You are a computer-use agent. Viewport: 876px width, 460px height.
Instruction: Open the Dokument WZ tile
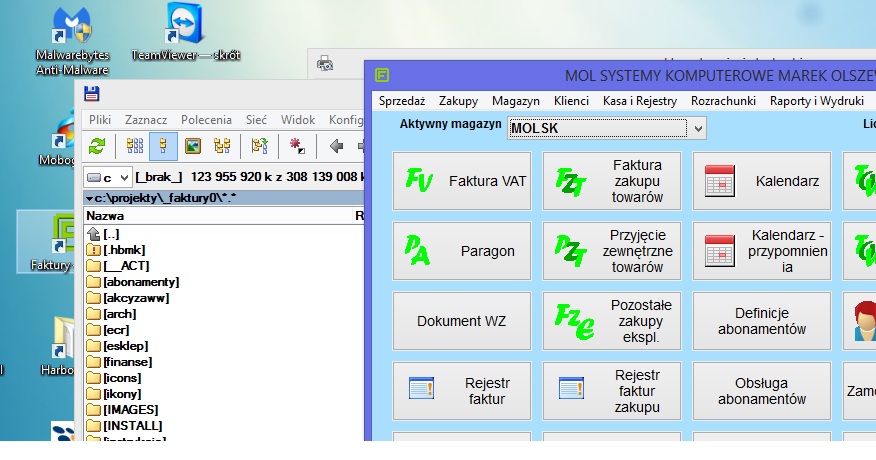(x=462, y=321)
